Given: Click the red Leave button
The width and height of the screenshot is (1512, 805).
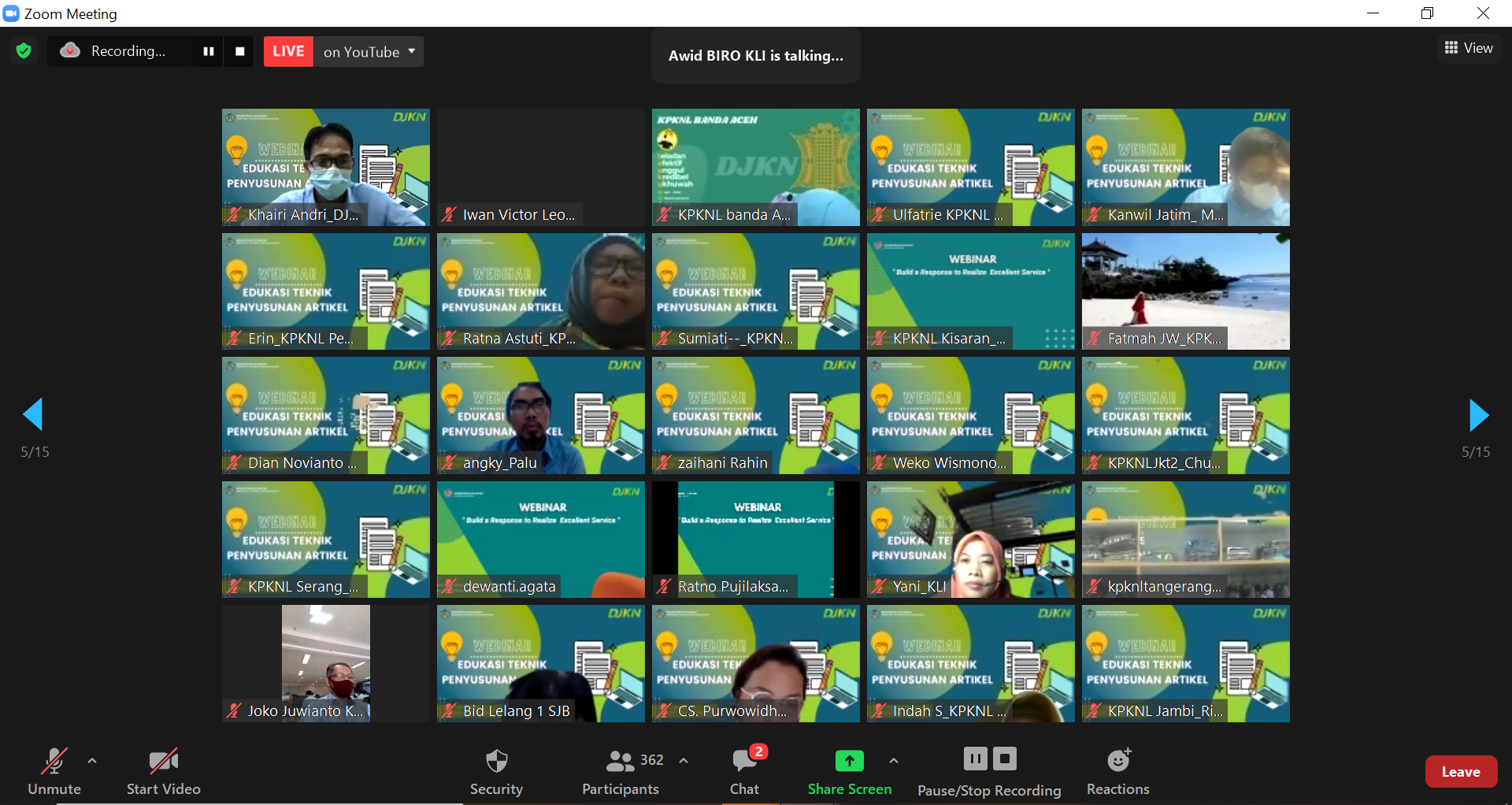Looking at the screenshot, I should (x=1461, y=772).
